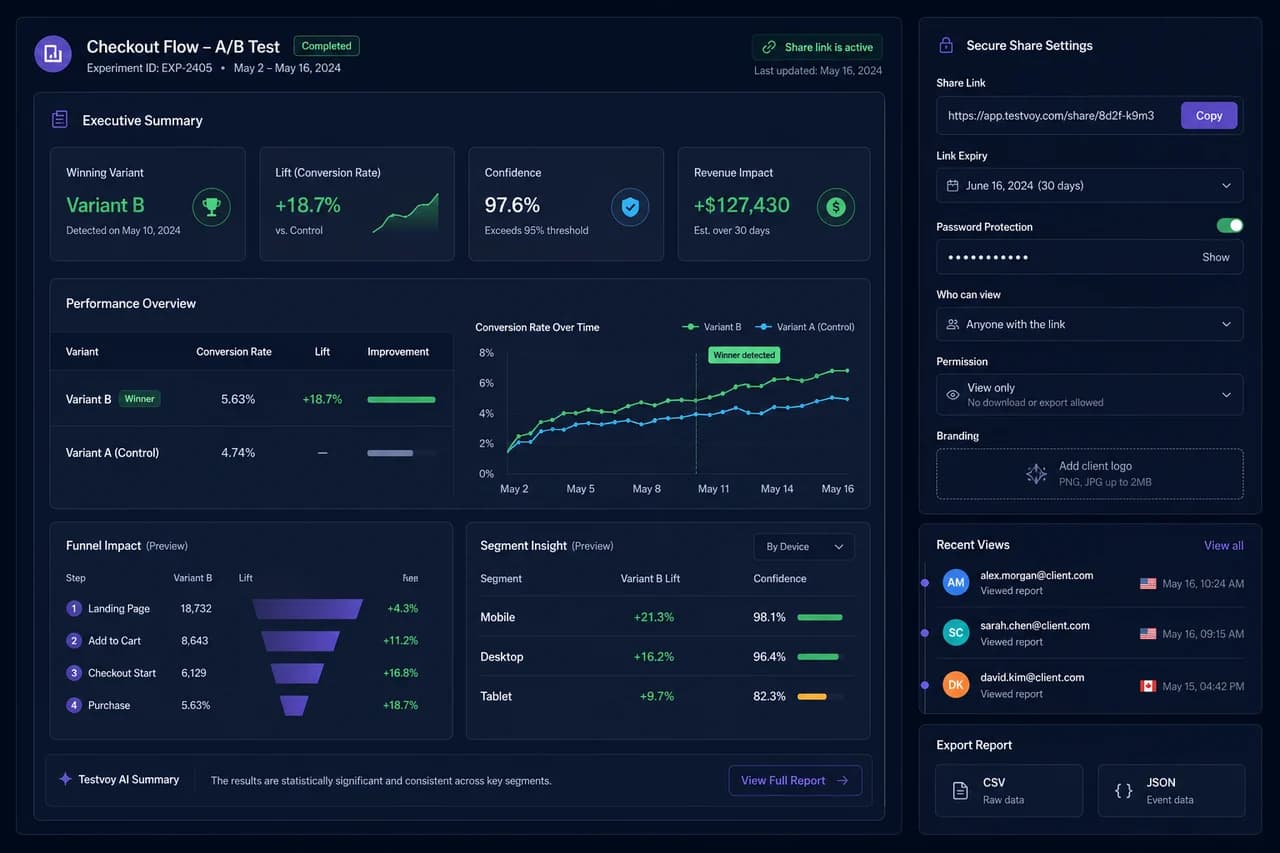Click the step 4 Purchase number badge

pyautogui.click(x=73, y=705)
